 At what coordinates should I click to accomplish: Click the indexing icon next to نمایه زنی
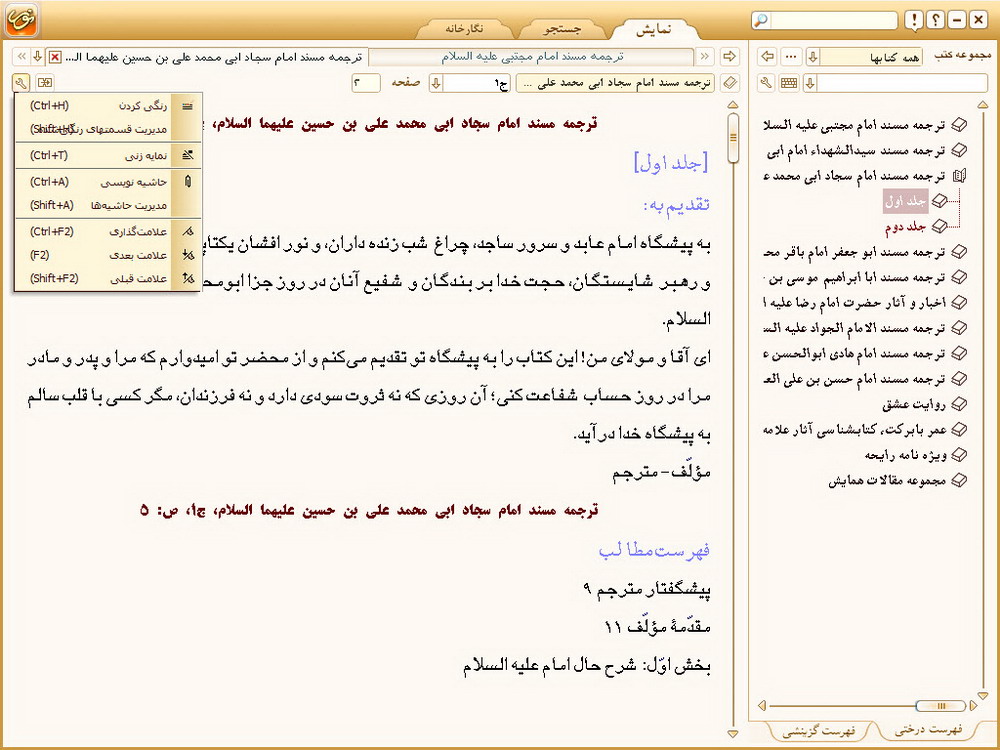point(187,155)
